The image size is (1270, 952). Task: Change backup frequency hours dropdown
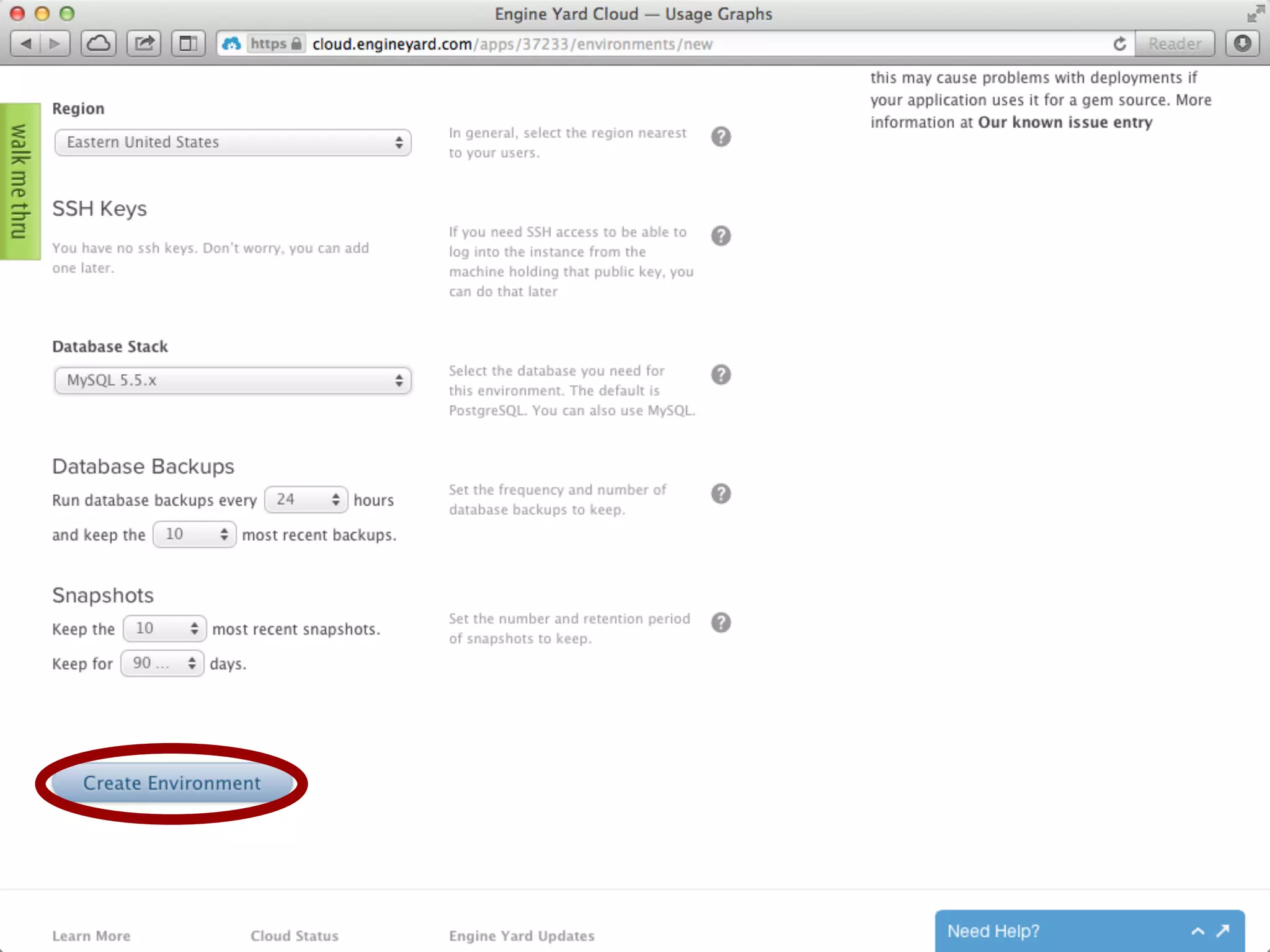pos(306,500)
